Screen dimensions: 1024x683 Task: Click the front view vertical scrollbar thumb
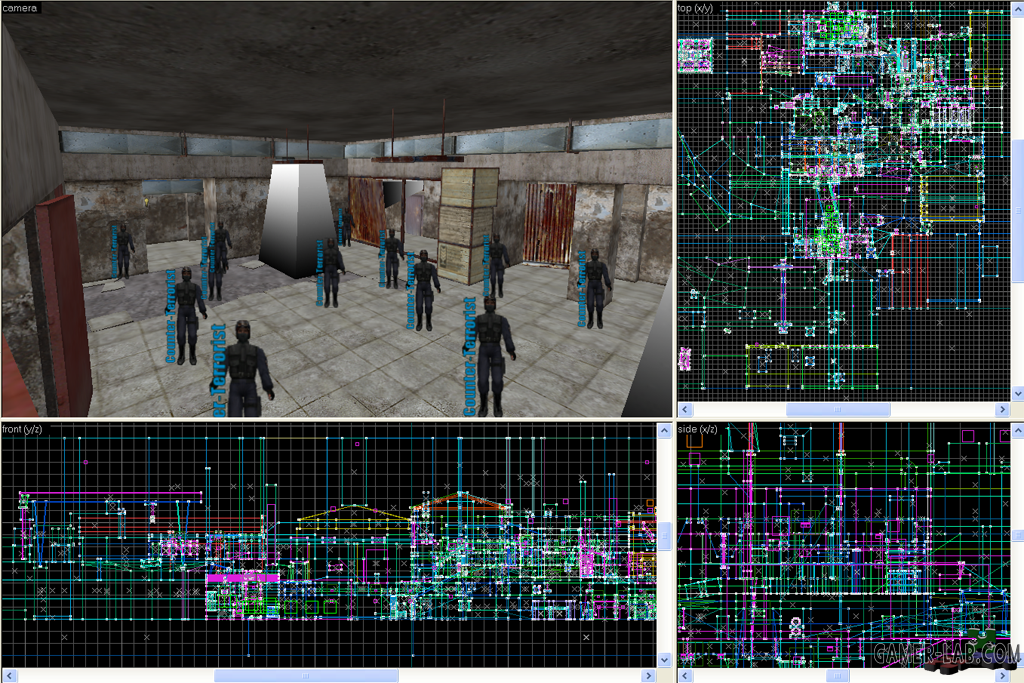664,536
